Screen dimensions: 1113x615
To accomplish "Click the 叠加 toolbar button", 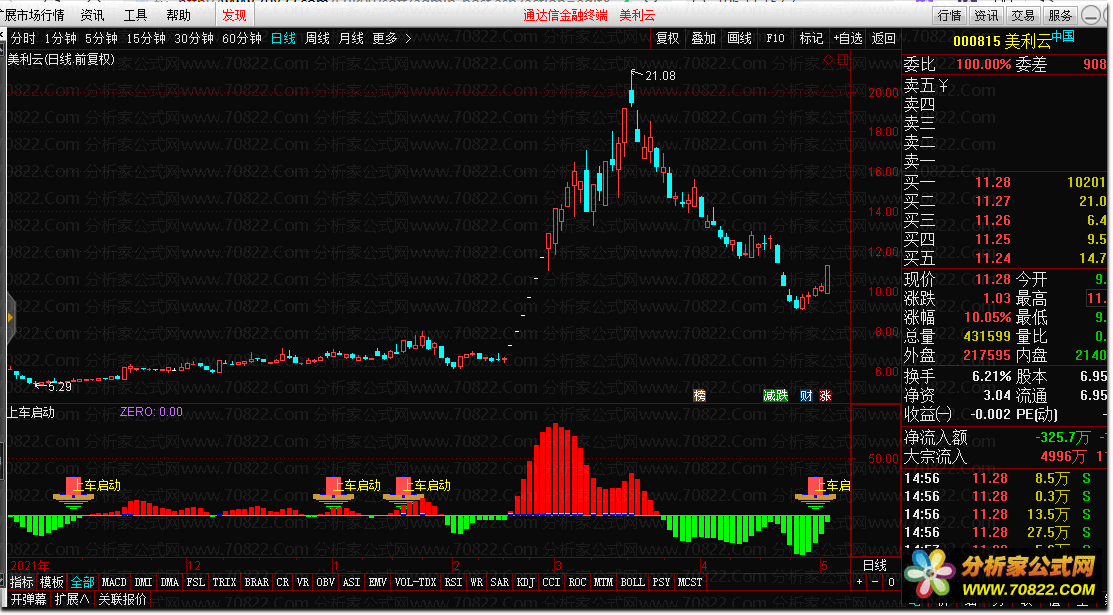I will (x=703, y=38).
